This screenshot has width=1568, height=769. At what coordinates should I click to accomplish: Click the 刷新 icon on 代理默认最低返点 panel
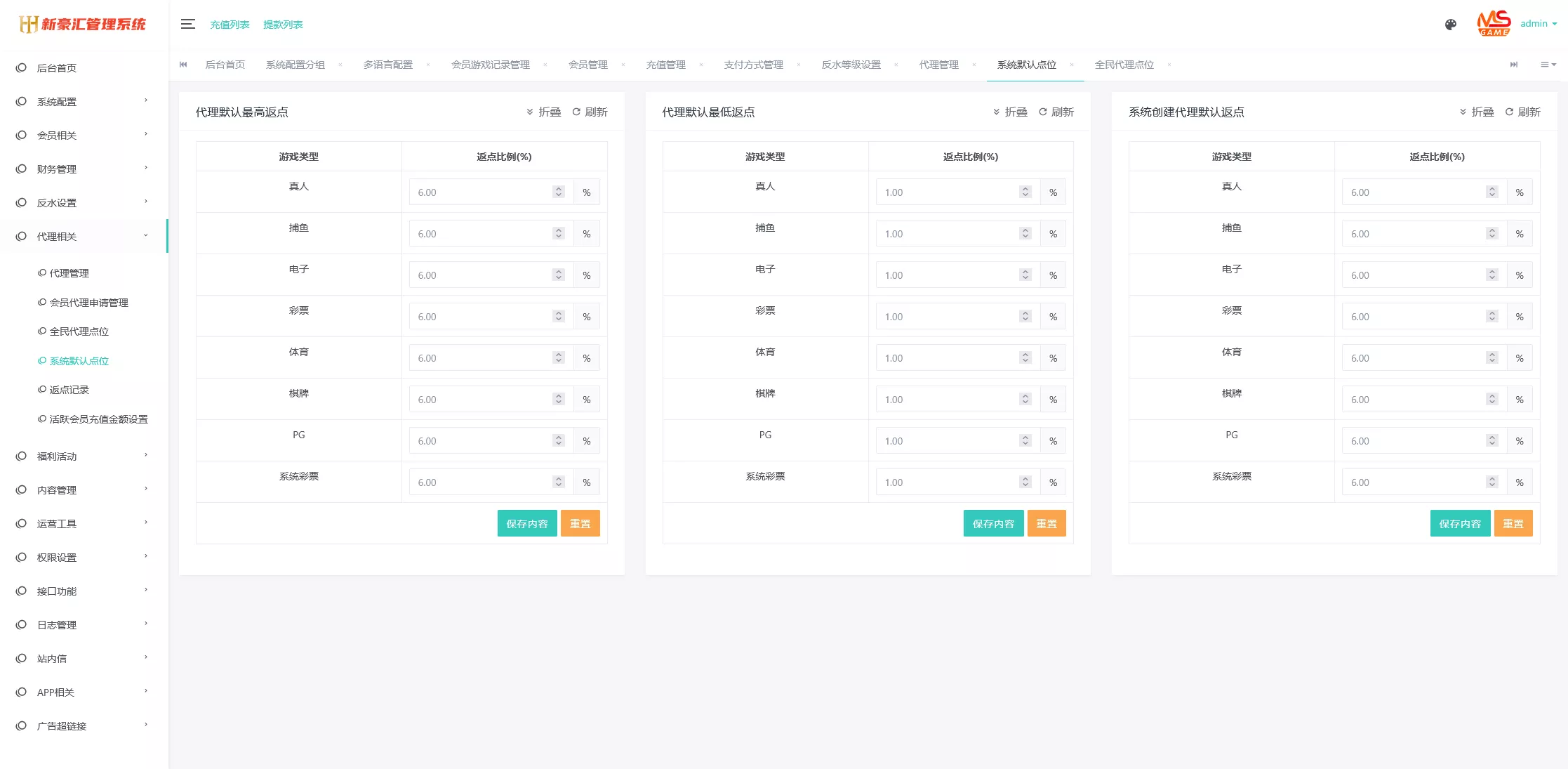(x=1056, y=112)
